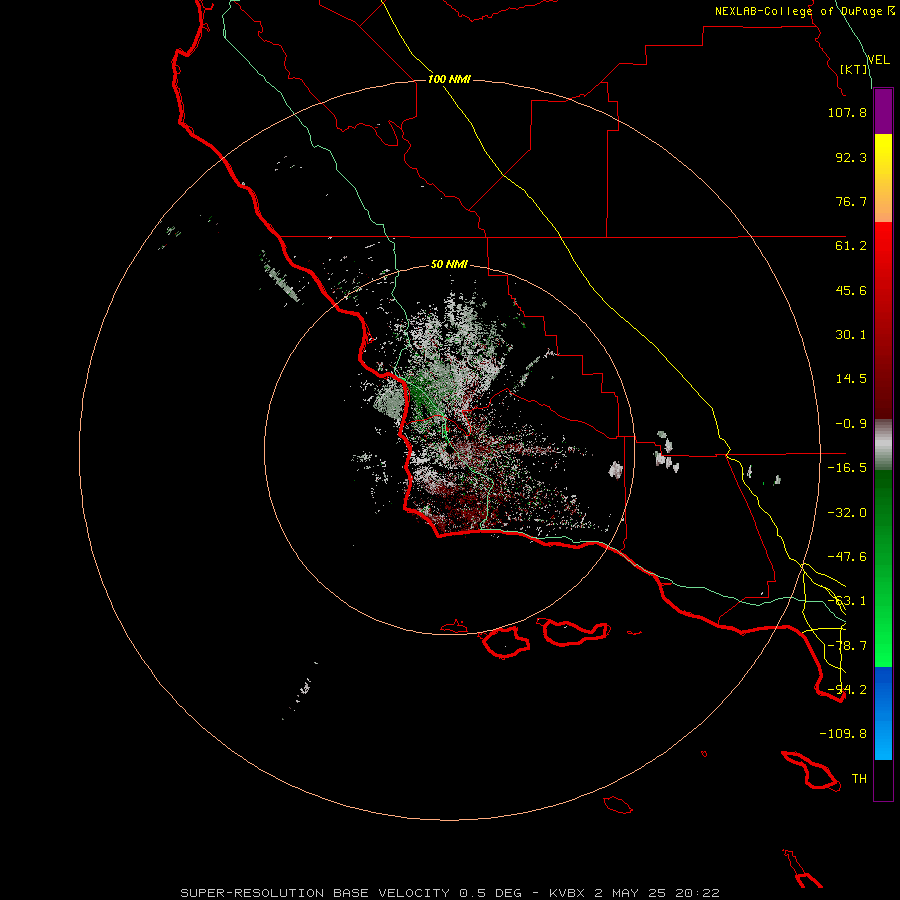The width and height of the screenshot is (900, 900).
Task: Click the 76.7 velocity scale value
Action: [x=851, y=201]
